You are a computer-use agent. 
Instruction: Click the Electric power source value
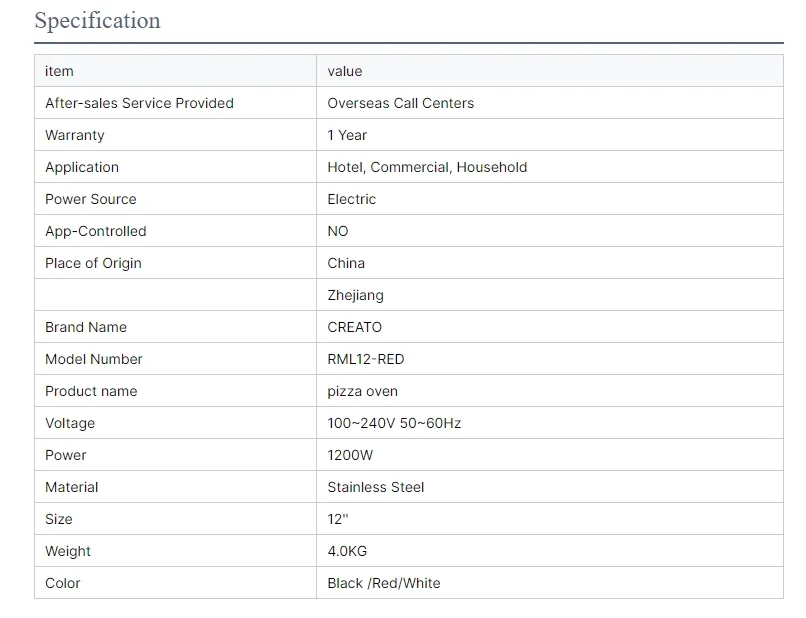[352, 199]
